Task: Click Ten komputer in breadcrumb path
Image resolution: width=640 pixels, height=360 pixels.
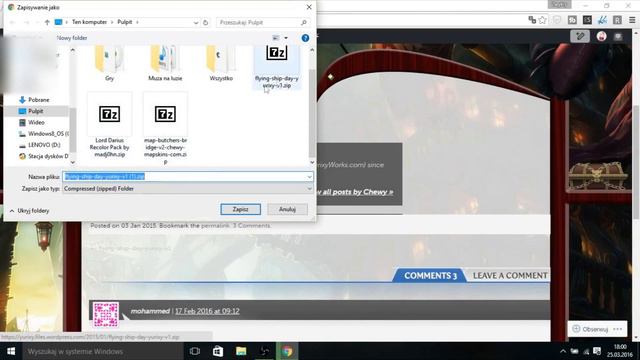Action: [x=89, y=22]
